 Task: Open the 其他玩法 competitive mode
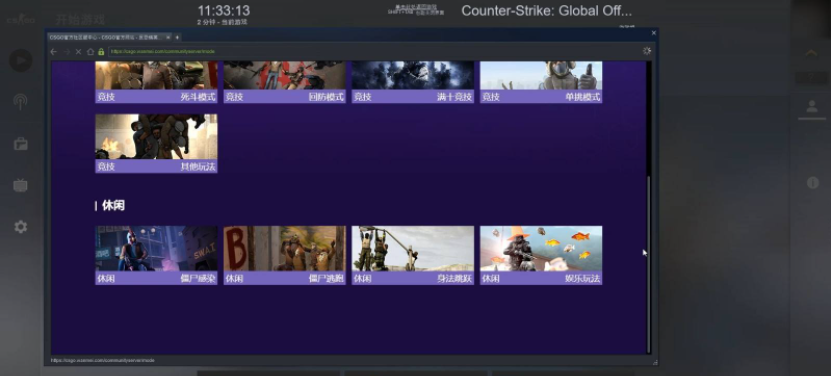[156, 143]
